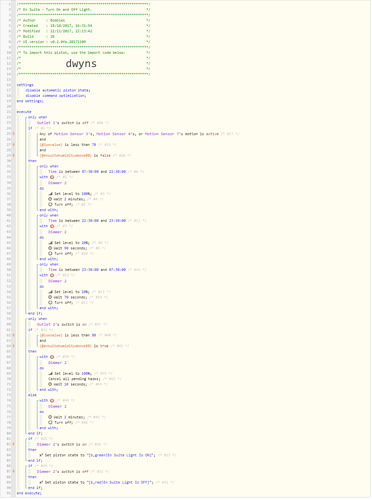Click condition 'Dimmer 2's switch is off'
The width and height of the screenshot is (372, 500).
(63, 472)
